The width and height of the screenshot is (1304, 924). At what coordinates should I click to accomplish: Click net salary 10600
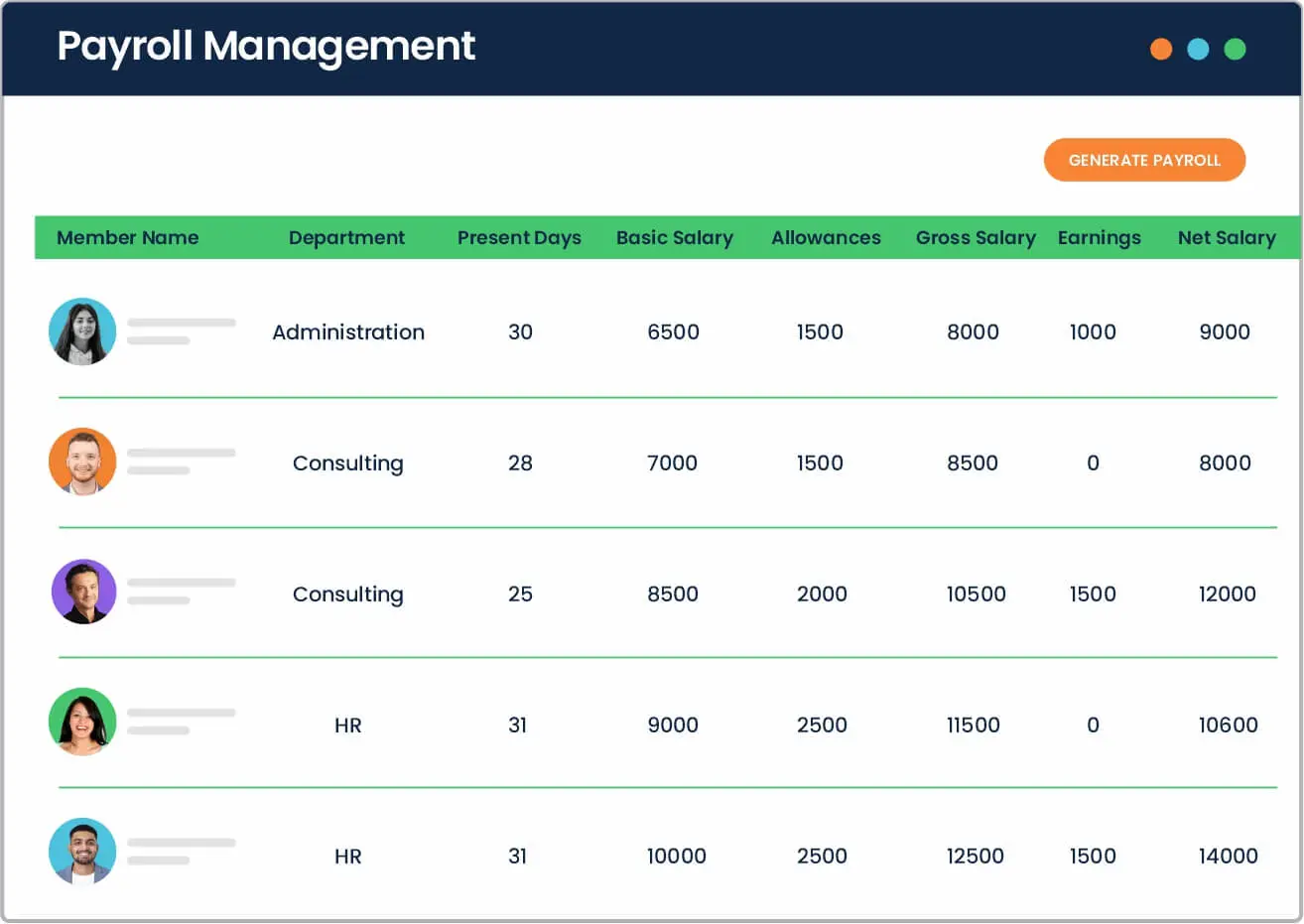coord(1229,726)
